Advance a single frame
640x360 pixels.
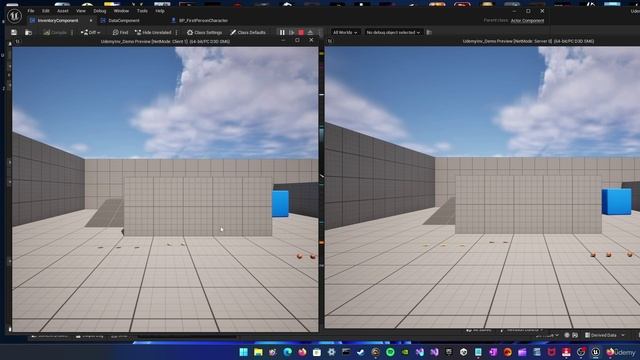tap(291, 32)
